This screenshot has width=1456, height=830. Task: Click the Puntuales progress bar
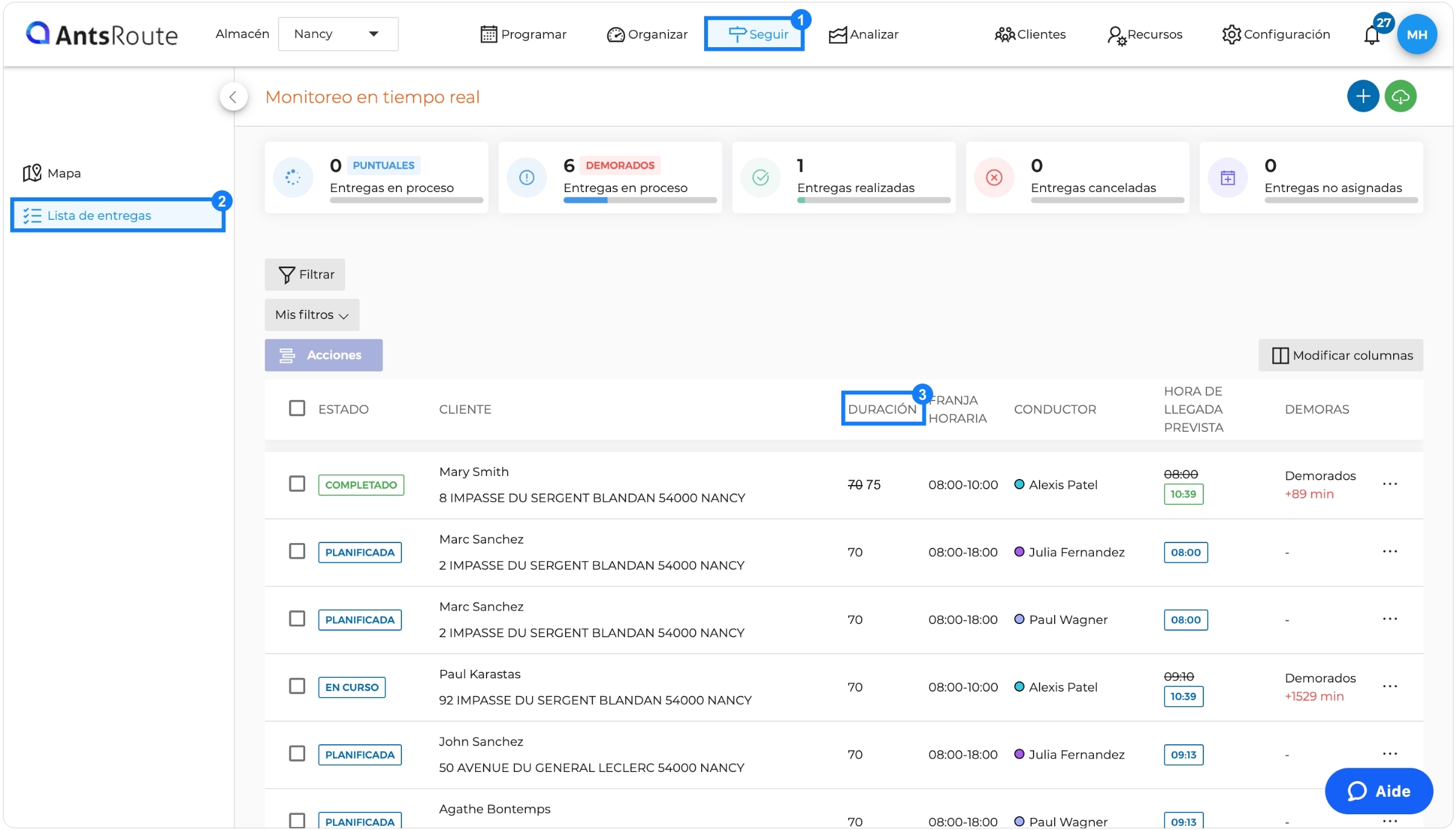click(x=407, y=200)
